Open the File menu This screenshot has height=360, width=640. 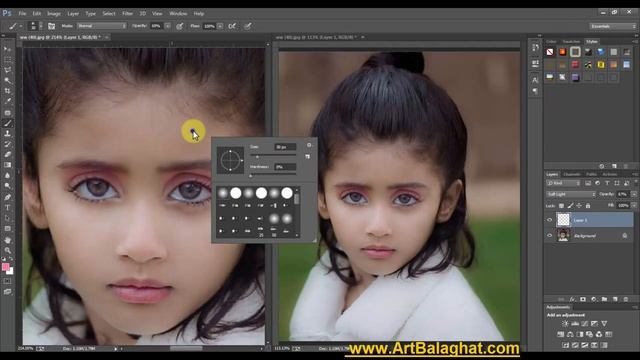[22, 13]
